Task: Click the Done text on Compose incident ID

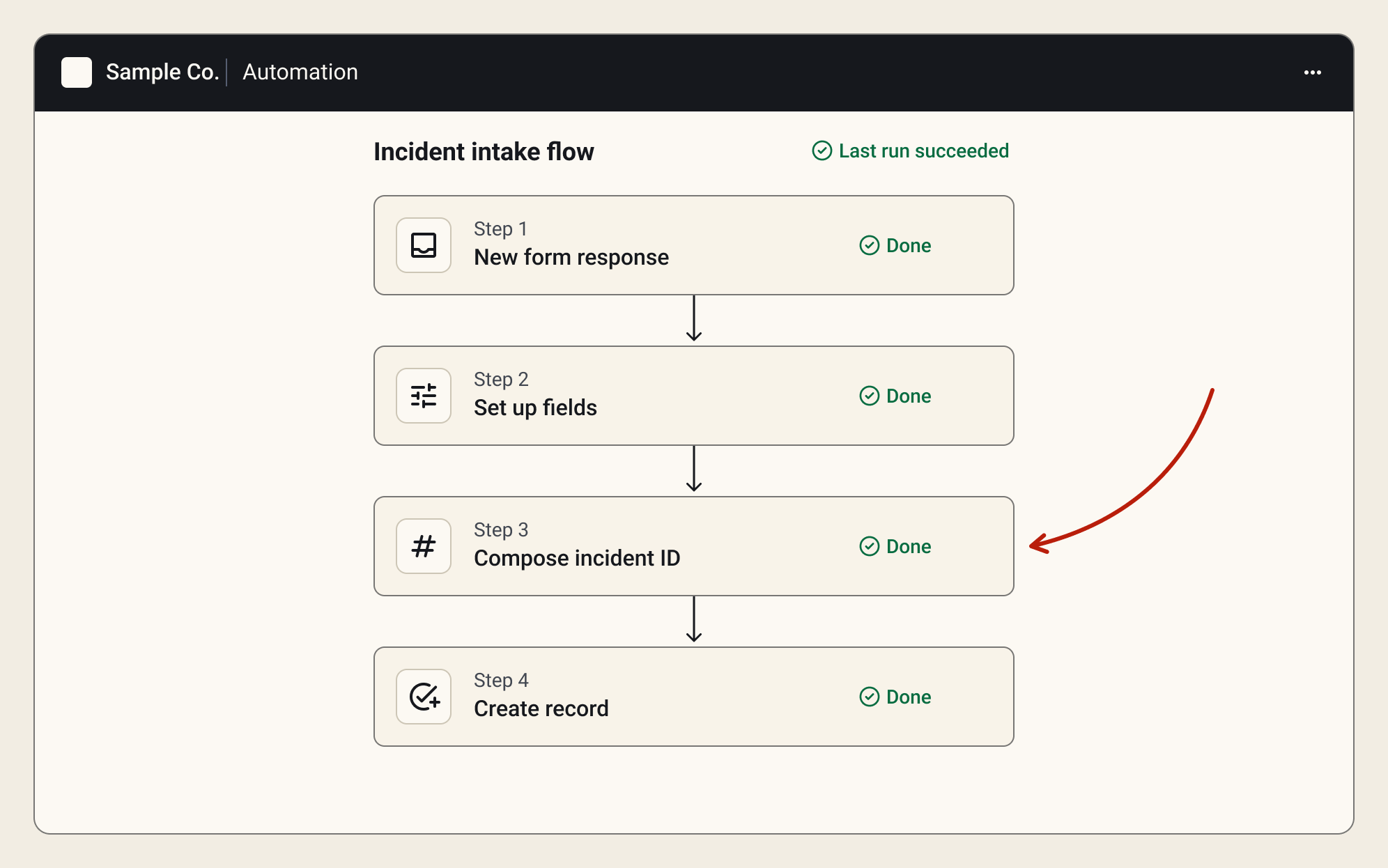Action: coord(909,546)
